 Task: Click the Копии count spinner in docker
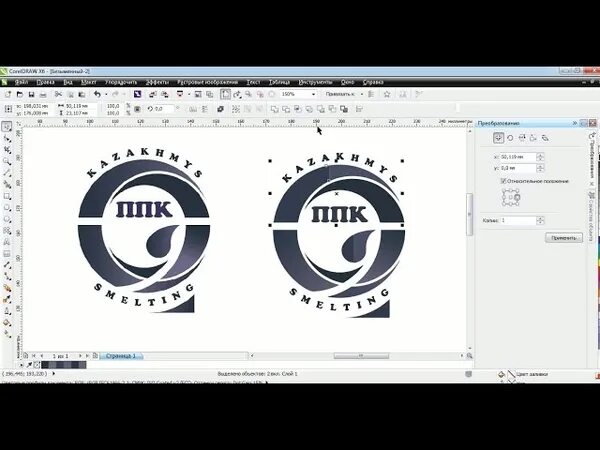tap(540, 220)
